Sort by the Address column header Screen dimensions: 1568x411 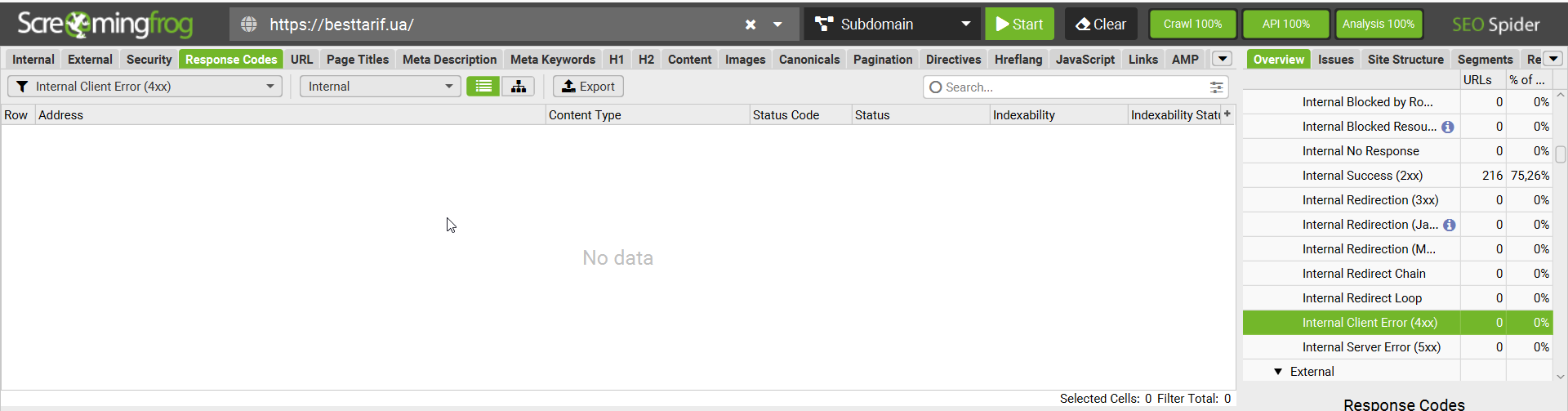[x=290, y=115]
